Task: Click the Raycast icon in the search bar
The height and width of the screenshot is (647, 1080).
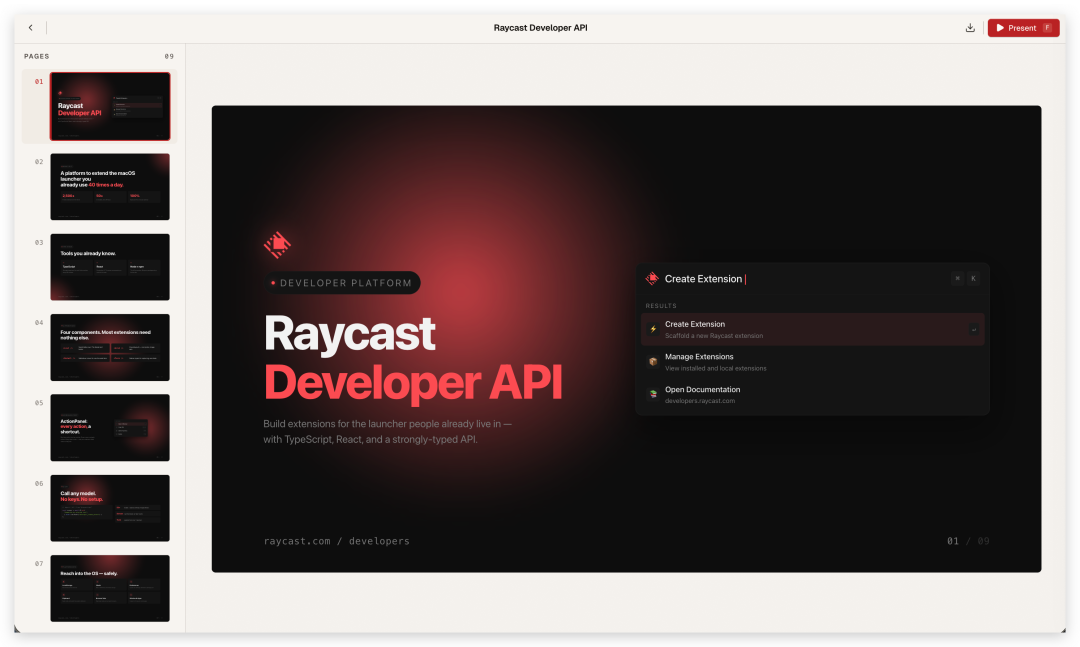Action: tap(652, 278)
